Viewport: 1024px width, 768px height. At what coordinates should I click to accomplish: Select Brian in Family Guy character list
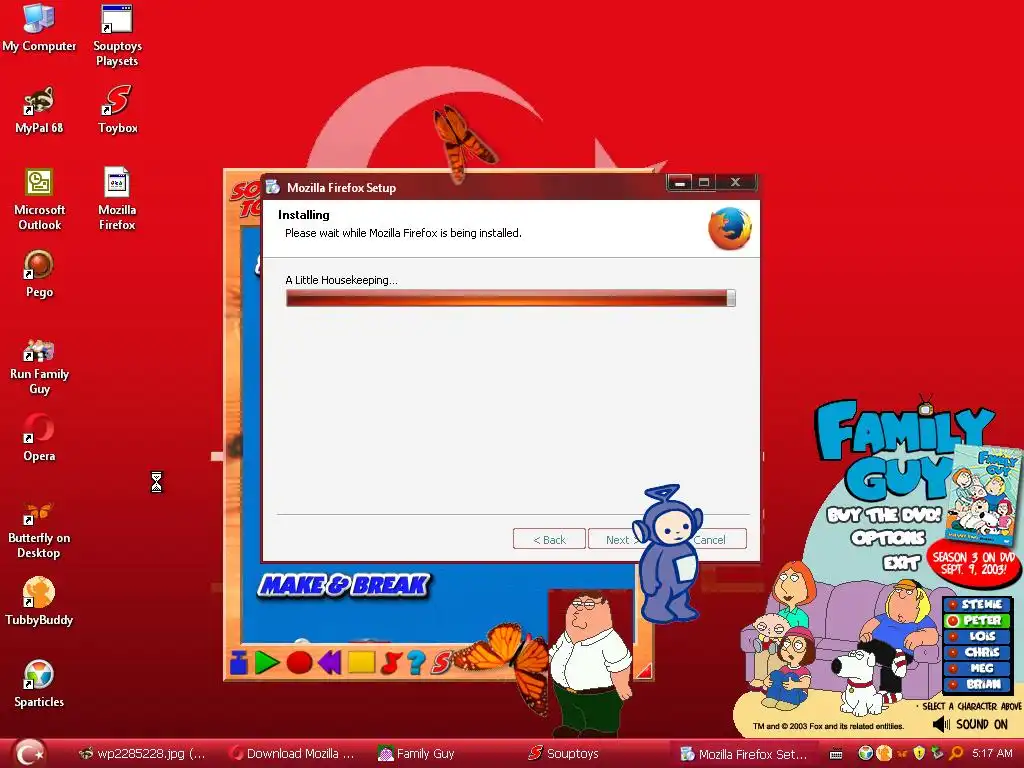[978, 684]
